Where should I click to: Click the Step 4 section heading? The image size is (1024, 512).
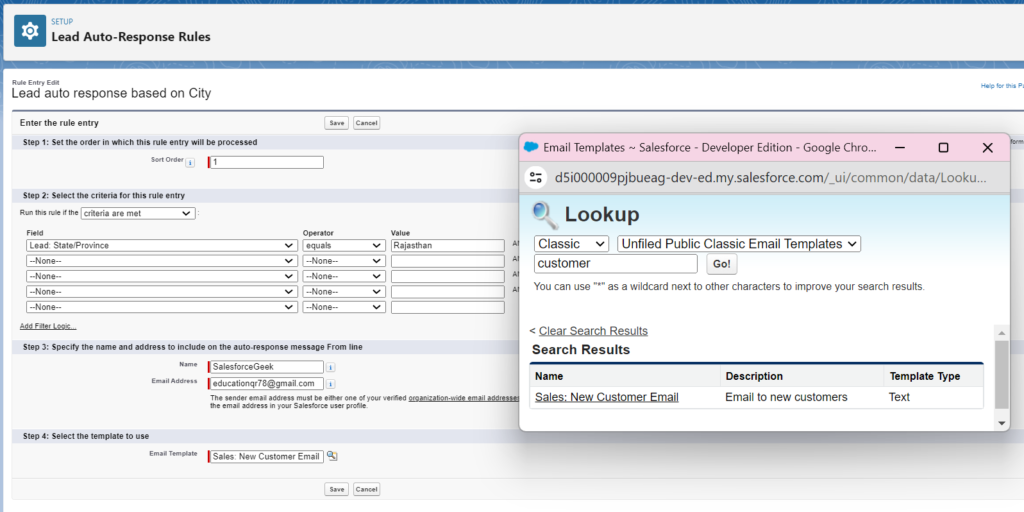pos(87,436)
